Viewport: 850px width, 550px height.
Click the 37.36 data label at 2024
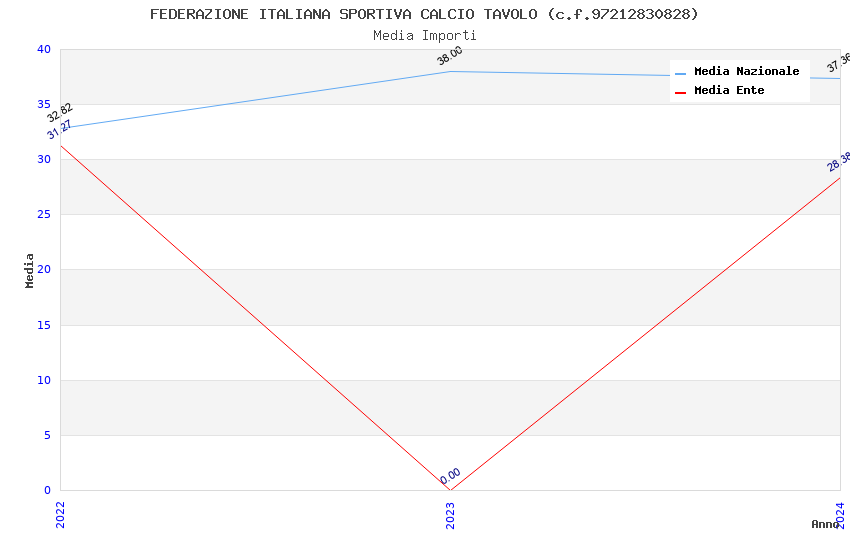(838, 64)
